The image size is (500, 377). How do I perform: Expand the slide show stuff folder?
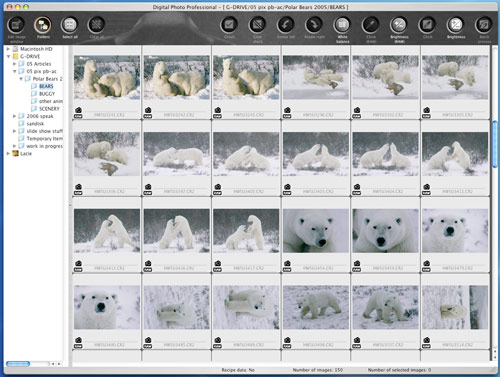coord(14,131)
